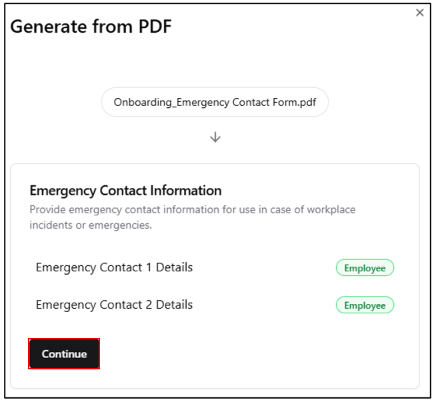
Task: Click the number 1 in the Emergency Contact 1 label
Action: (x=149, y=267)
